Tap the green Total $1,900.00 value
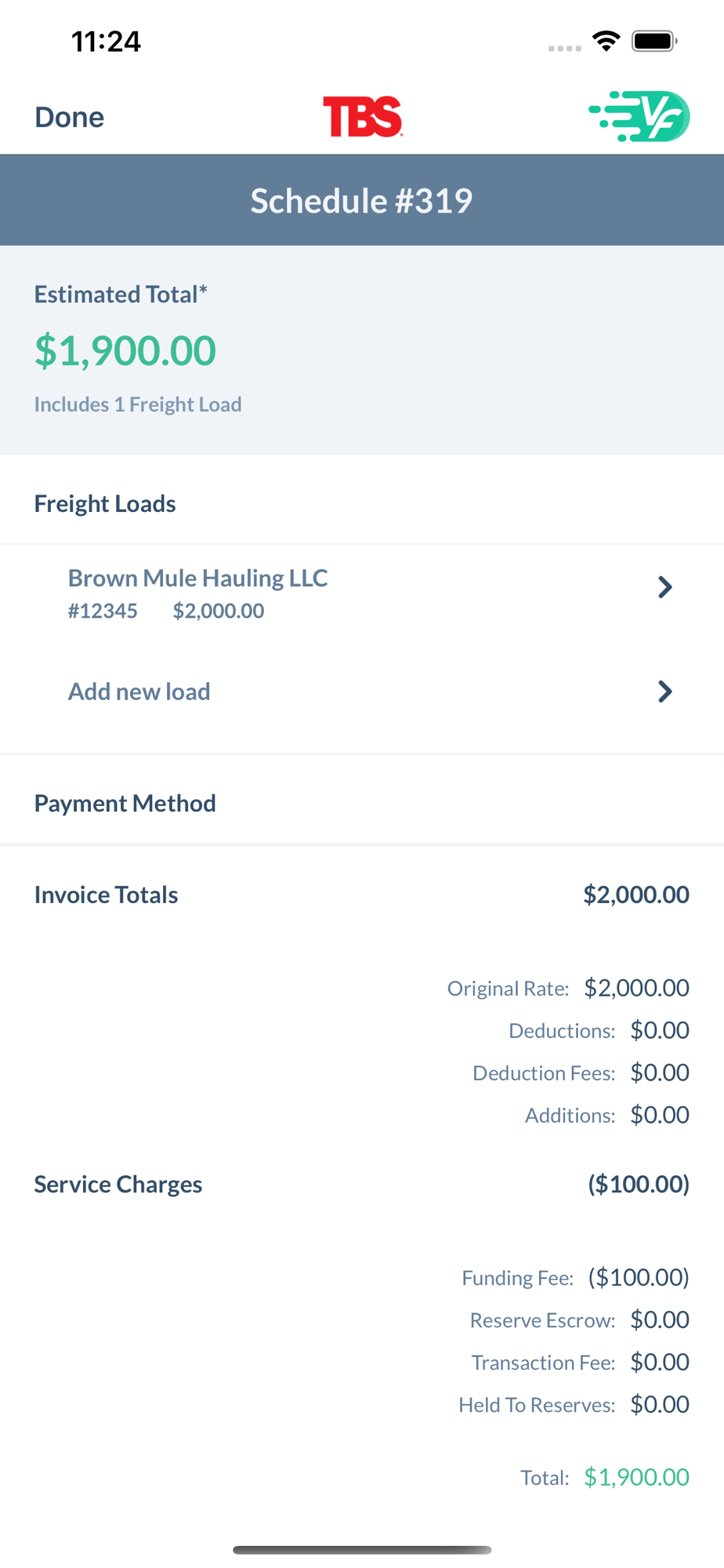The height and width of the screenshot is (1568, 724). pos(636,1477)
